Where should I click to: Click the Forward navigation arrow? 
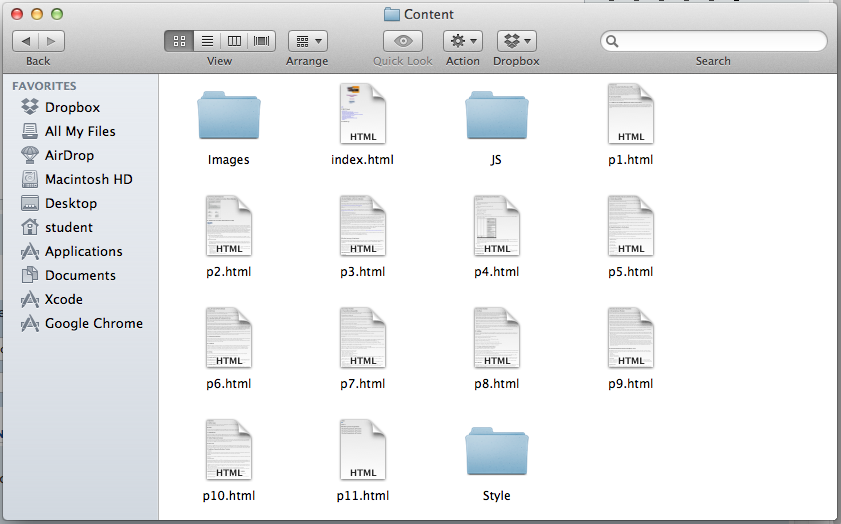[51, 41]
